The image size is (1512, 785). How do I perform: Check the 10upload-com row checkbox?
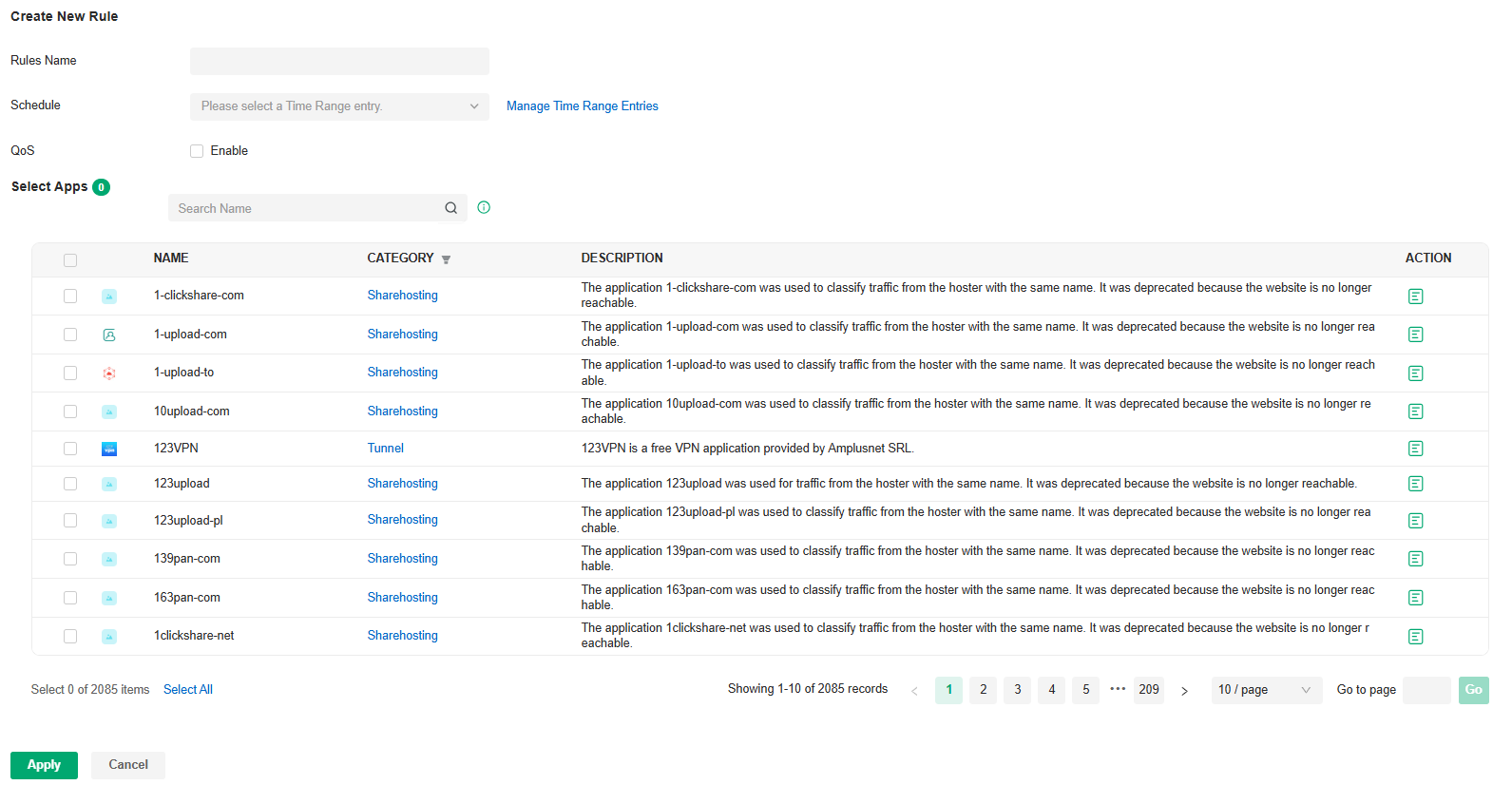click(70, 412)
